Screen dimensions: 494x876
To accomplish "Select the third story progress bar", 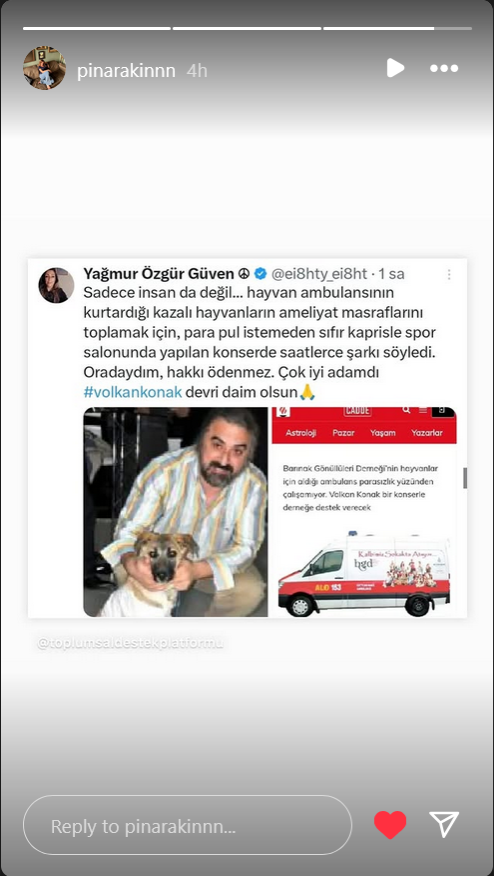I will point(397,28).
